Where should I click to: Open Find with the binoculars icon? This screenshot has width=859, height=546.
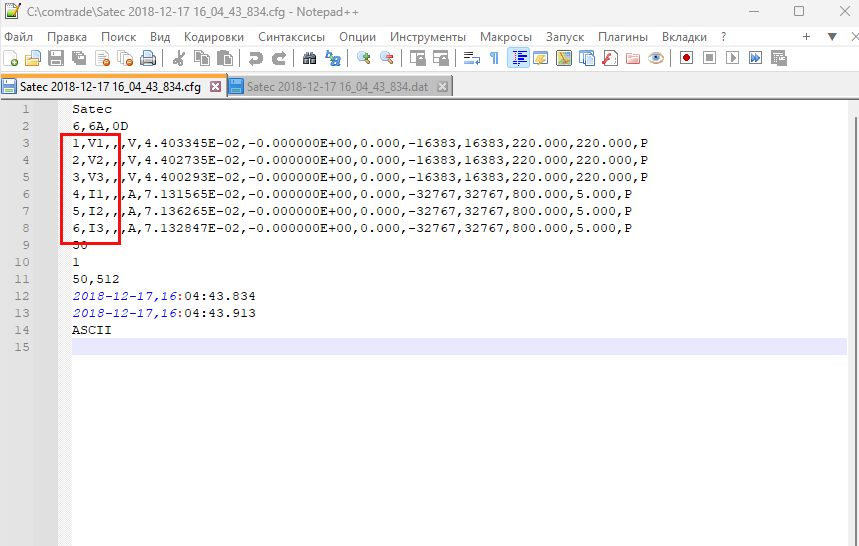pyautogui.click(x=309, y=58)
